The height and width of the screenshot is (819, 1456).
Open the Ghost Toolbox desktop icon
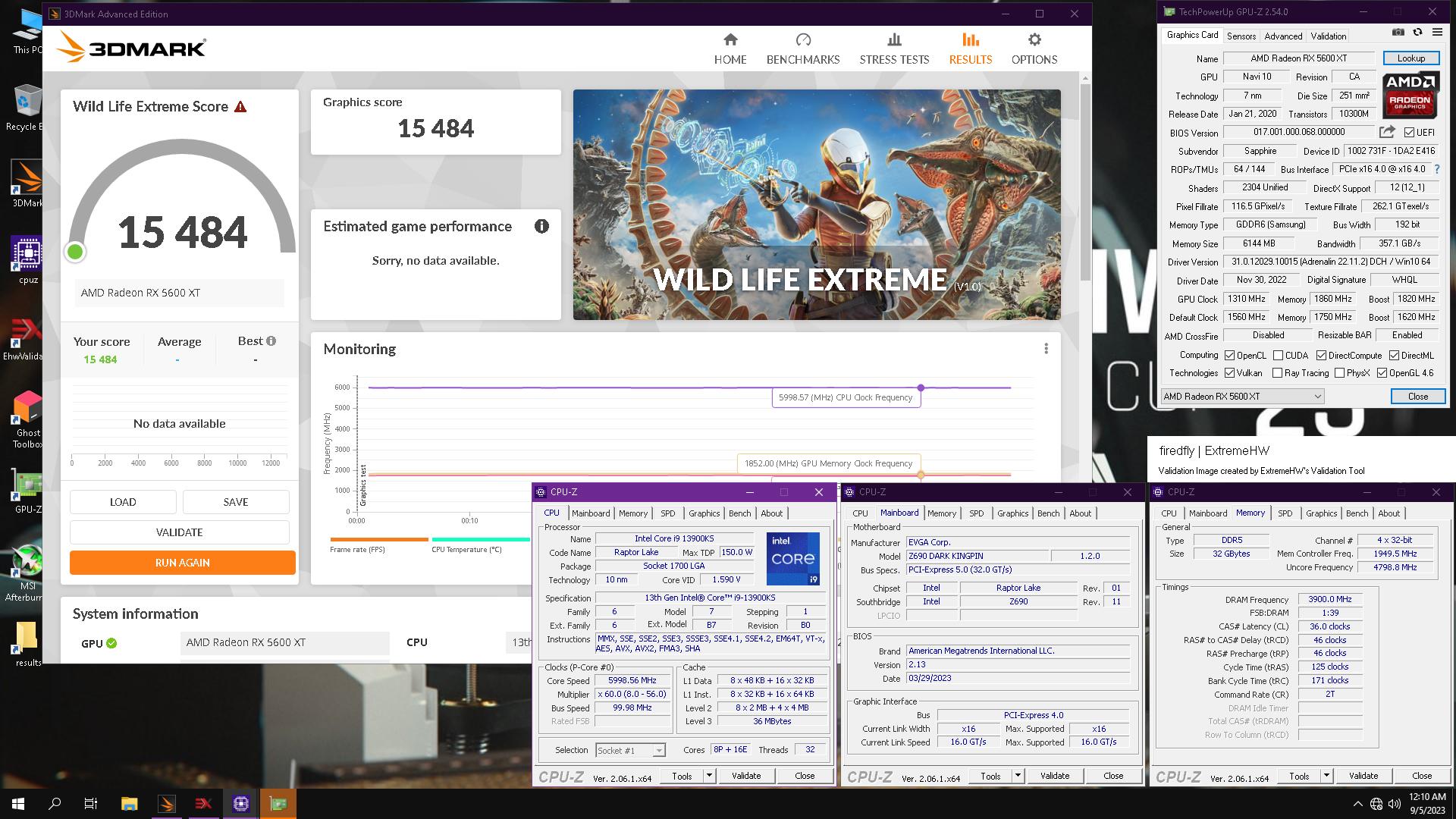tap(27, 419)
